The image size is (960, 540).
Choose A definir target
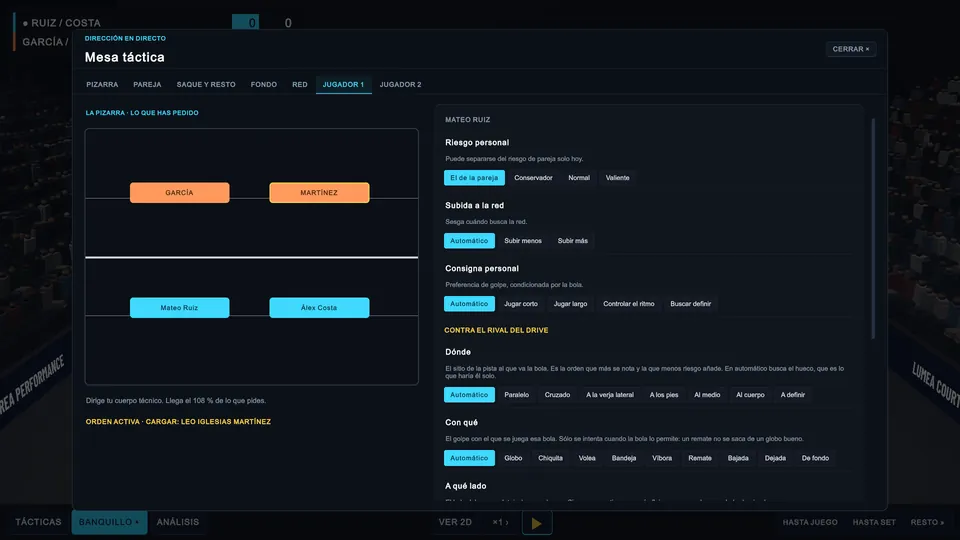tap(792, 395)
